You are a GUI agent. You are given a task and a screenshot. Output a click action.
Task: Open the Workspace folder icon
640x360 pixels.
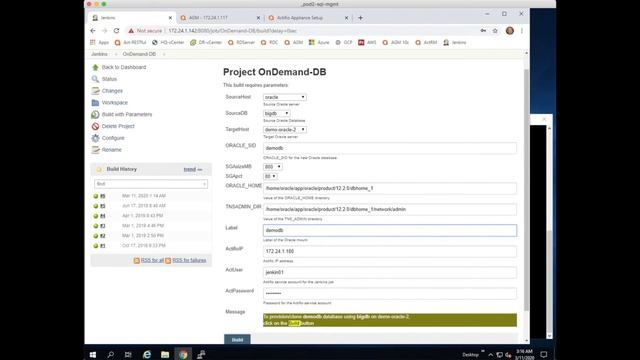[x=96, y=103]
